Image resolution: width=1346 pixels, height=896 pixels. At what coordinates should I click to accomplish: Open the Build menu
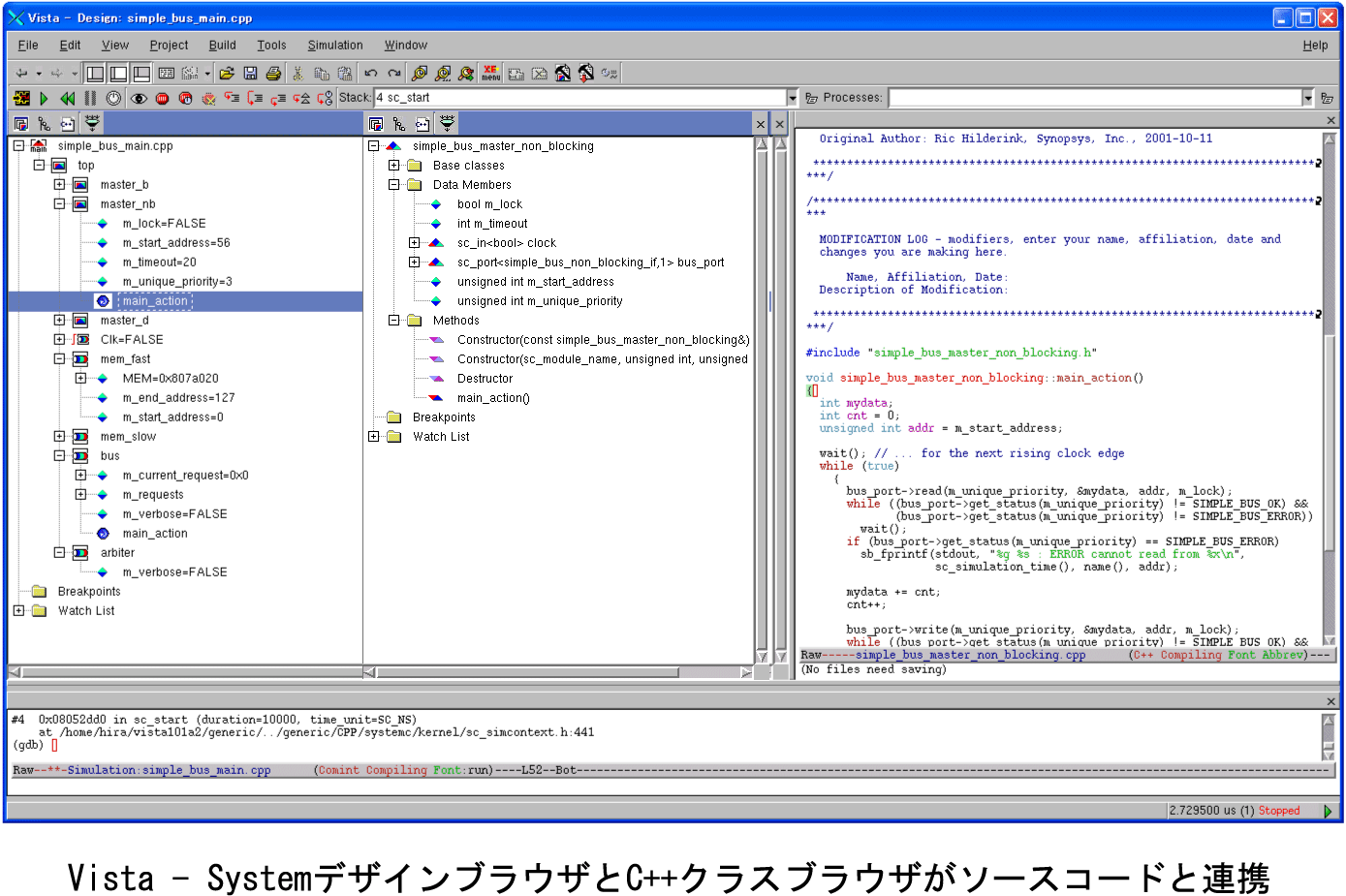[x=222, y=46]
